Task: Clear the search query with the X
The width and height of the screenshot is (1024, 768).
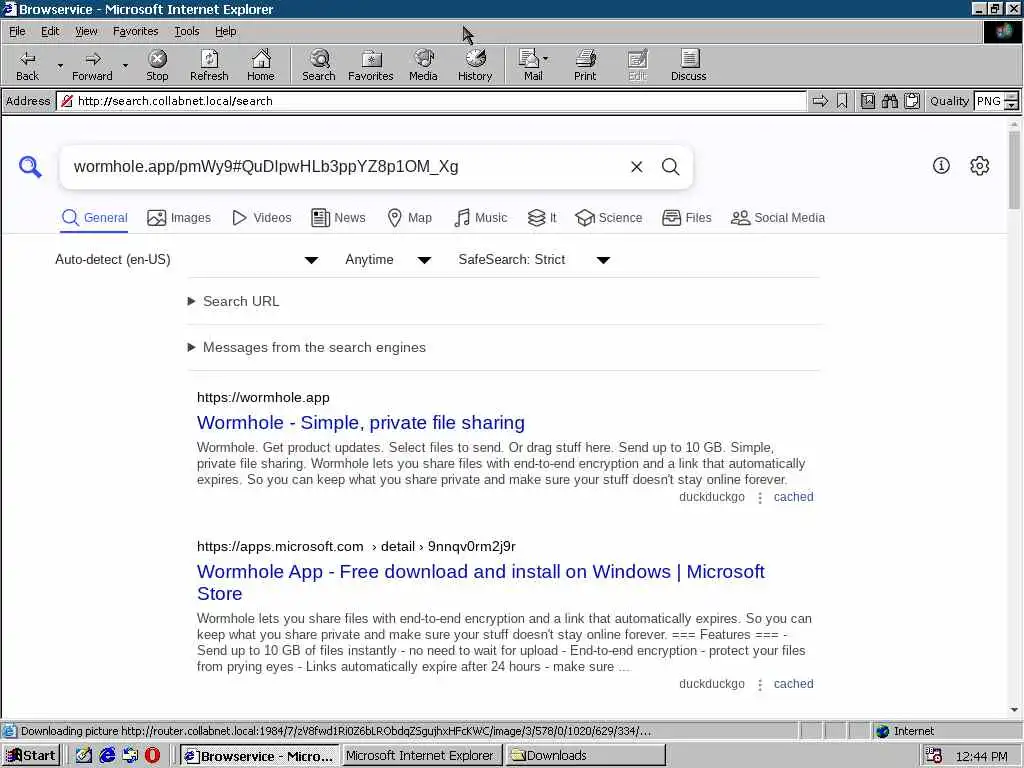Action: (x=637, y=167)
